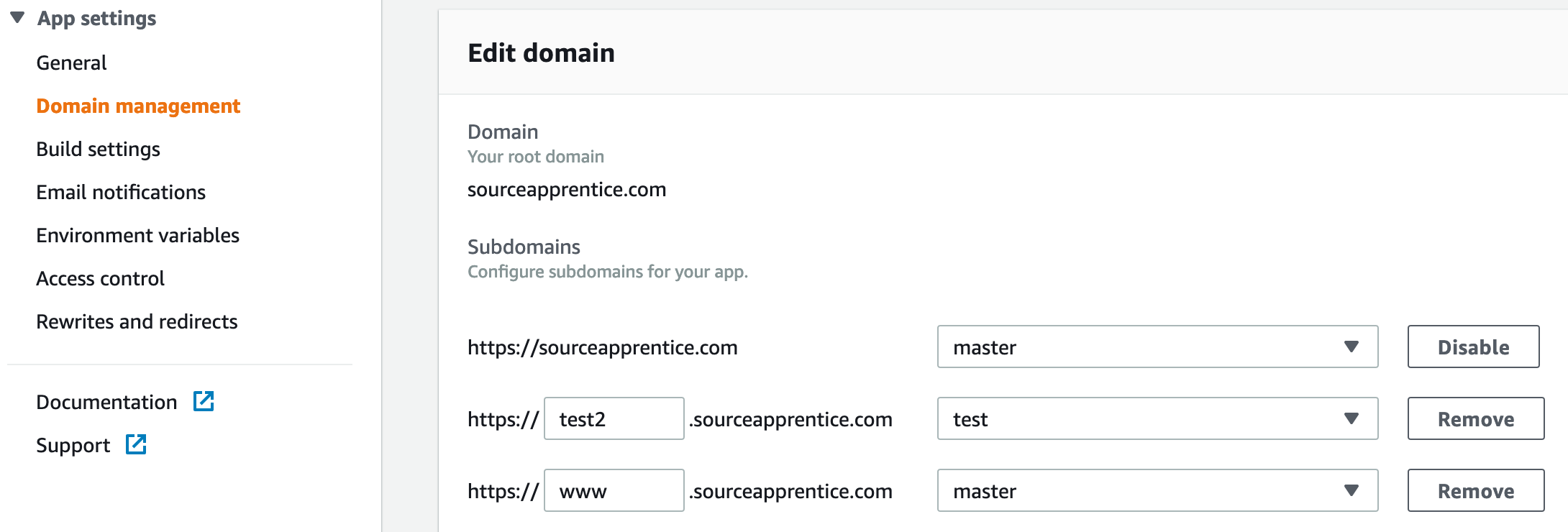This screenshot has height=532, width=1568.
Task: Select the root domain text sourceapprentice.com
Action: pos(567,190)
